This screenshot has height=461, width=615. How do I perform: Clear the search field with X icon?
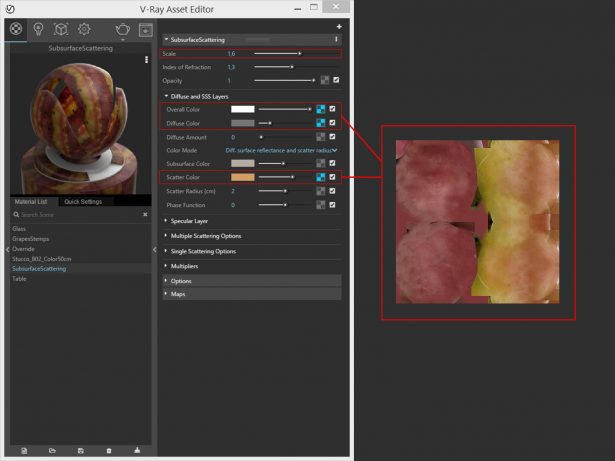pyautogui.click(x=145, y=215)
